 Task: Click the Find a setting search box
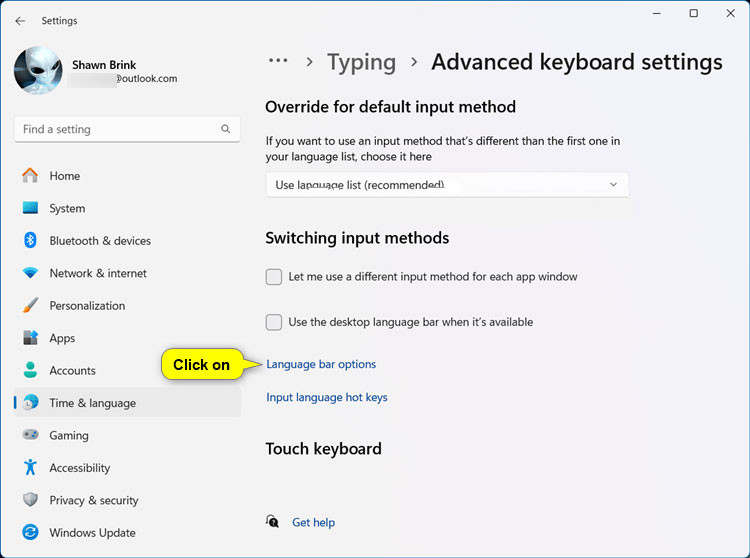127,129
